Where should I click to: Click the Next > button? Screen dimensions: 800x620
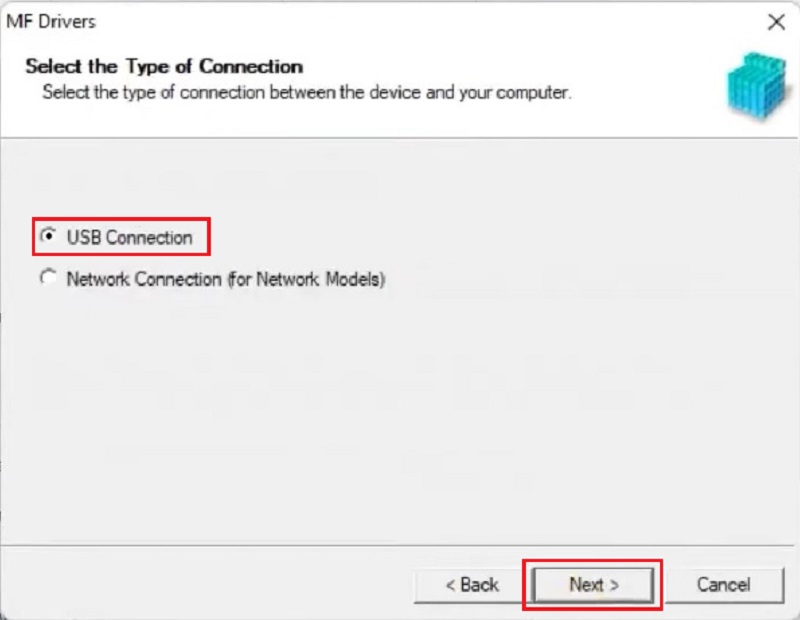pyautogui.click(x=593, y=585)
